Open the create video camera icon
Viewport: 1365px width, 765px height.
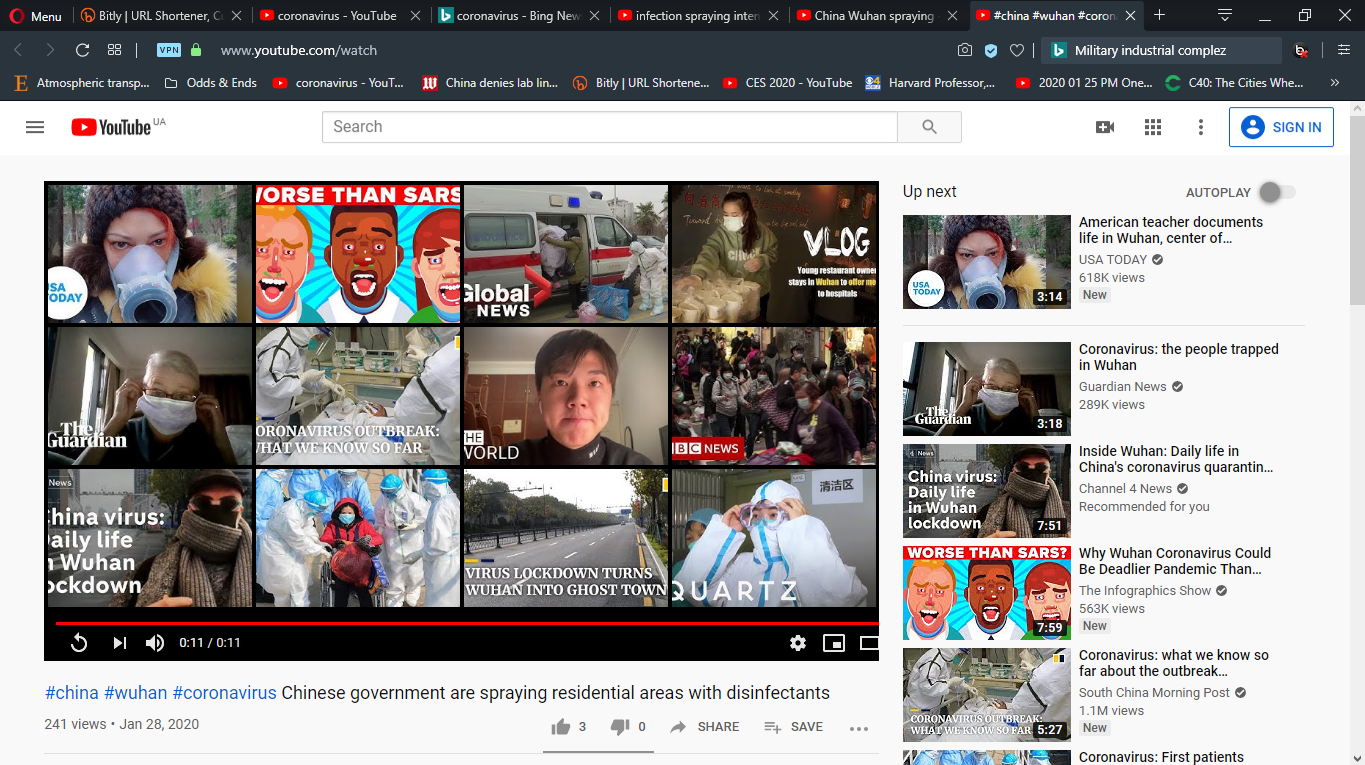1105,127
